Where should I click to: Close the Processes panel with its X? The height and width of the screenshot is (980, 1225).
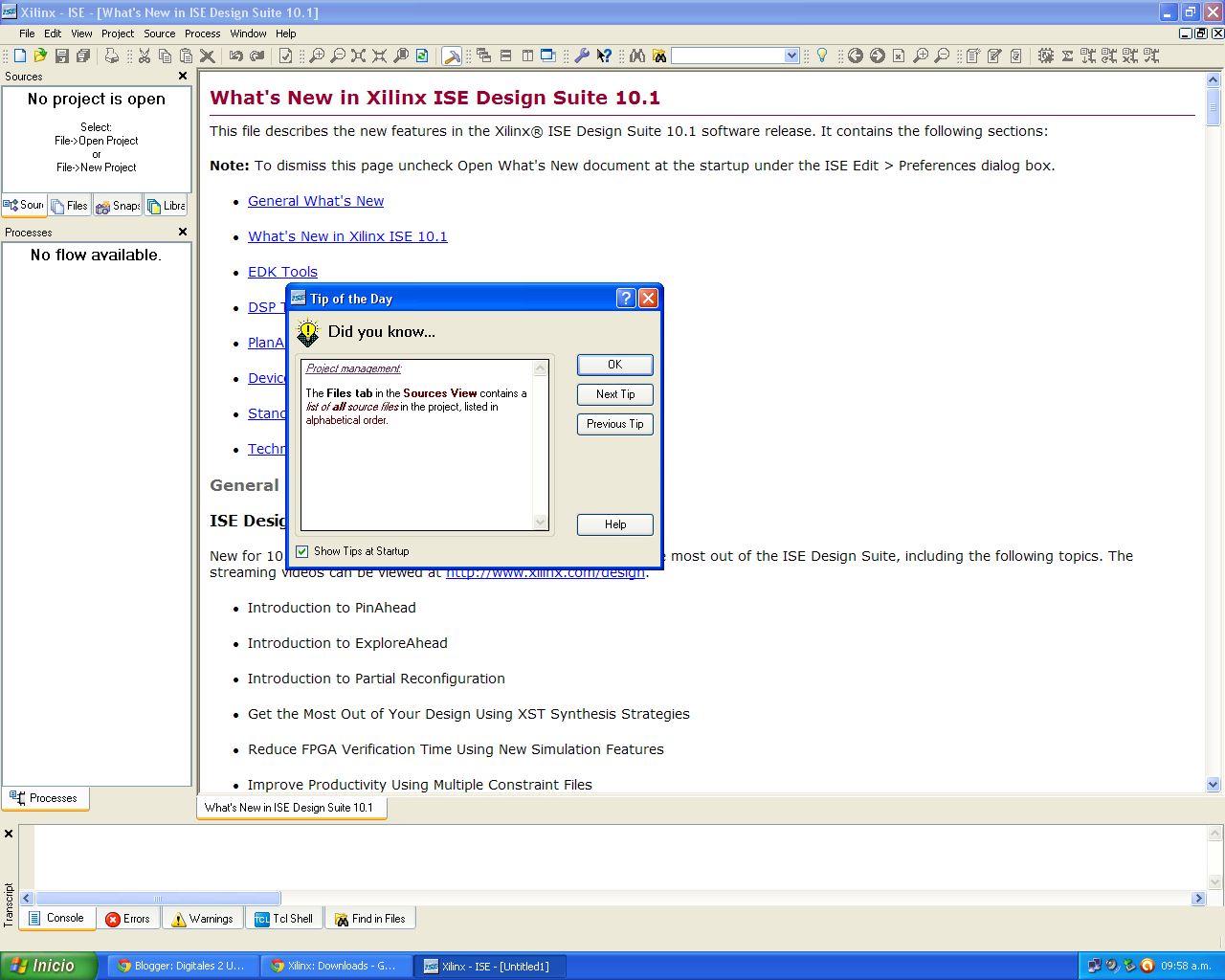pos(183,232)
